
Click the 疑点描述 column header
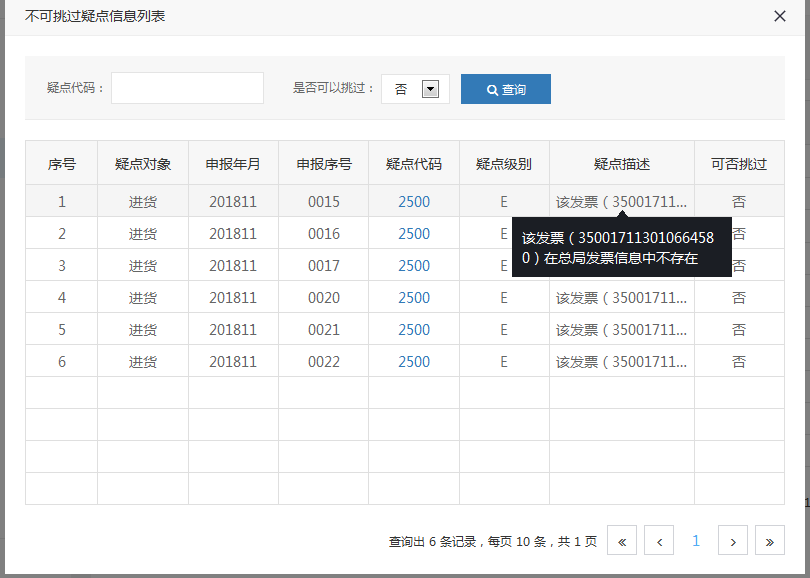622,164
